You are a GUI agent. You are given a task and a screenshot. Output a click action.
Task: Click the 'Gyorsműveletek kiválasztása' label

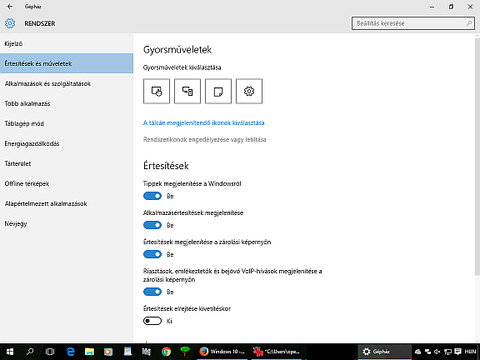tap(182, 68)
